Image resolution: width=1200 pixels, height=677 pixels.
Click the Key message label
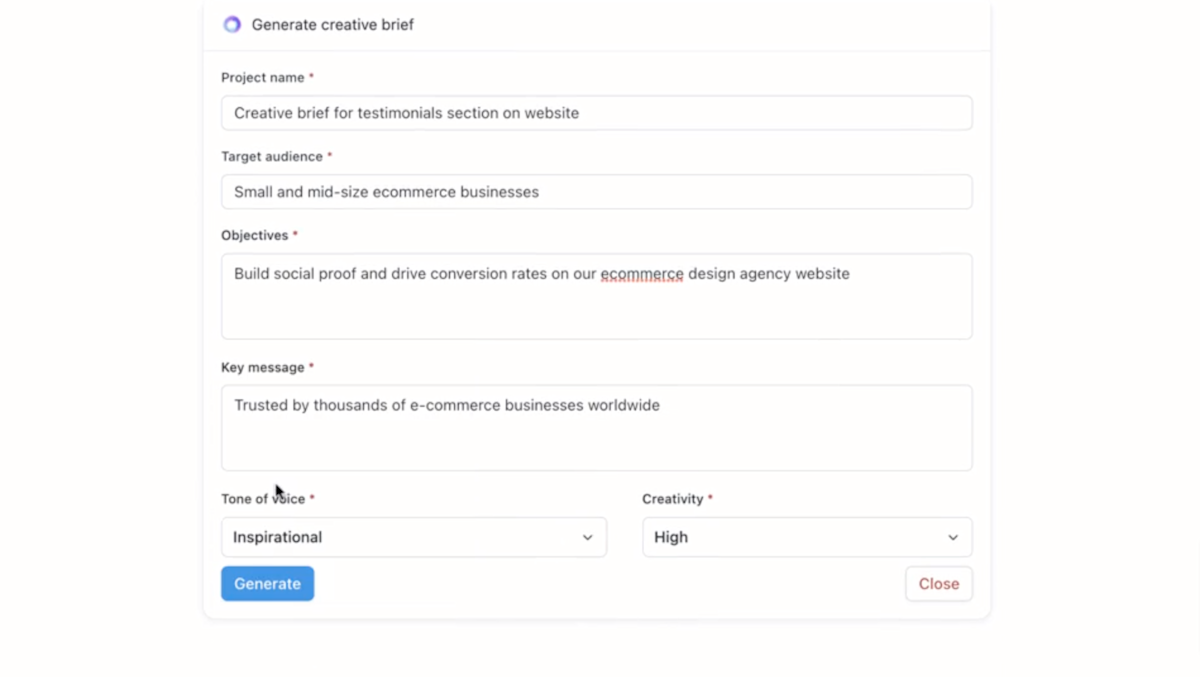click(260, 367)
